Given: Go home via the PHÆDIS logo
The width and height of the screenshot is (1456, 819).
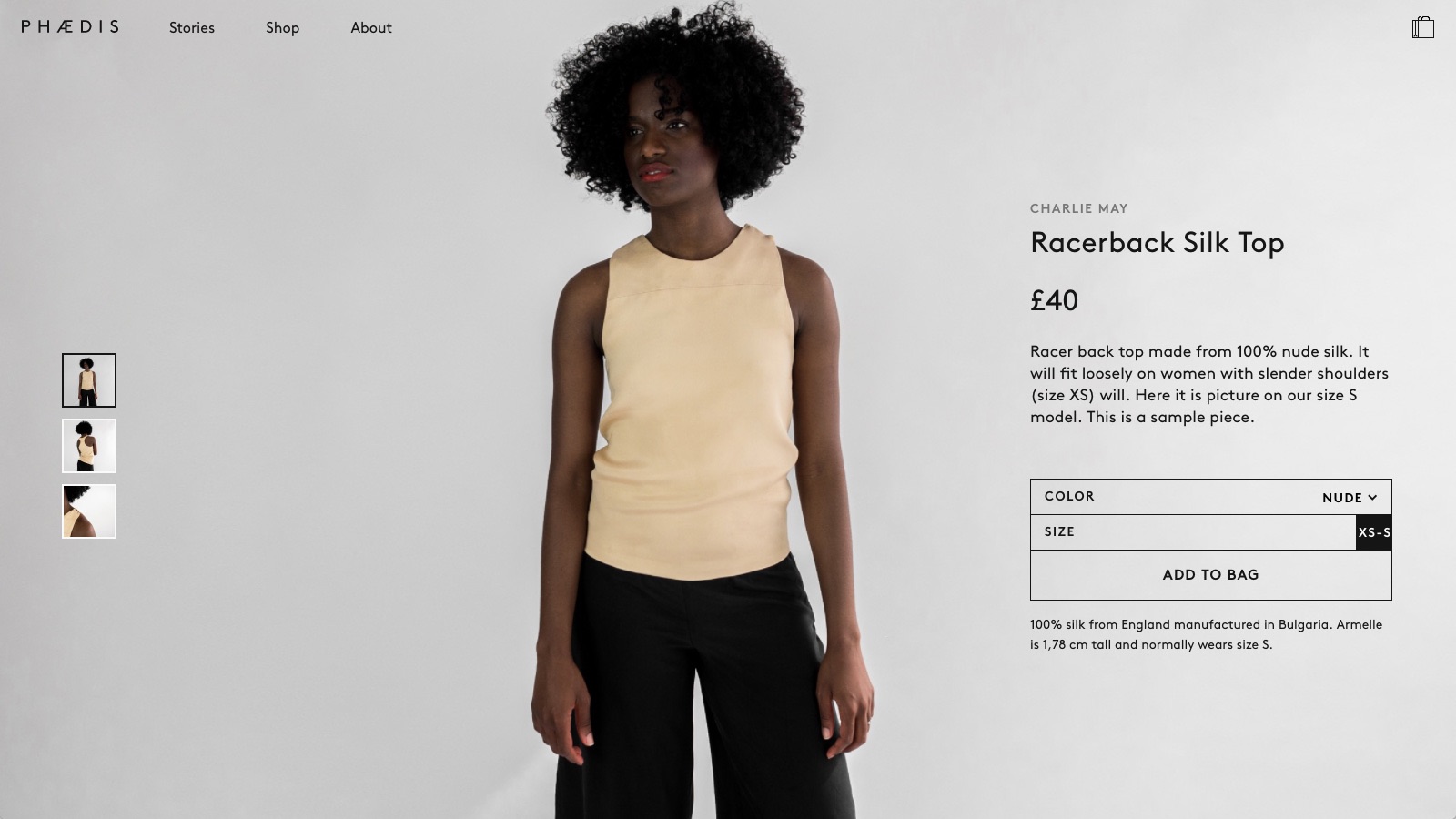Looking at the screenshot, I should pyautogui.click(x=70, y=27).
